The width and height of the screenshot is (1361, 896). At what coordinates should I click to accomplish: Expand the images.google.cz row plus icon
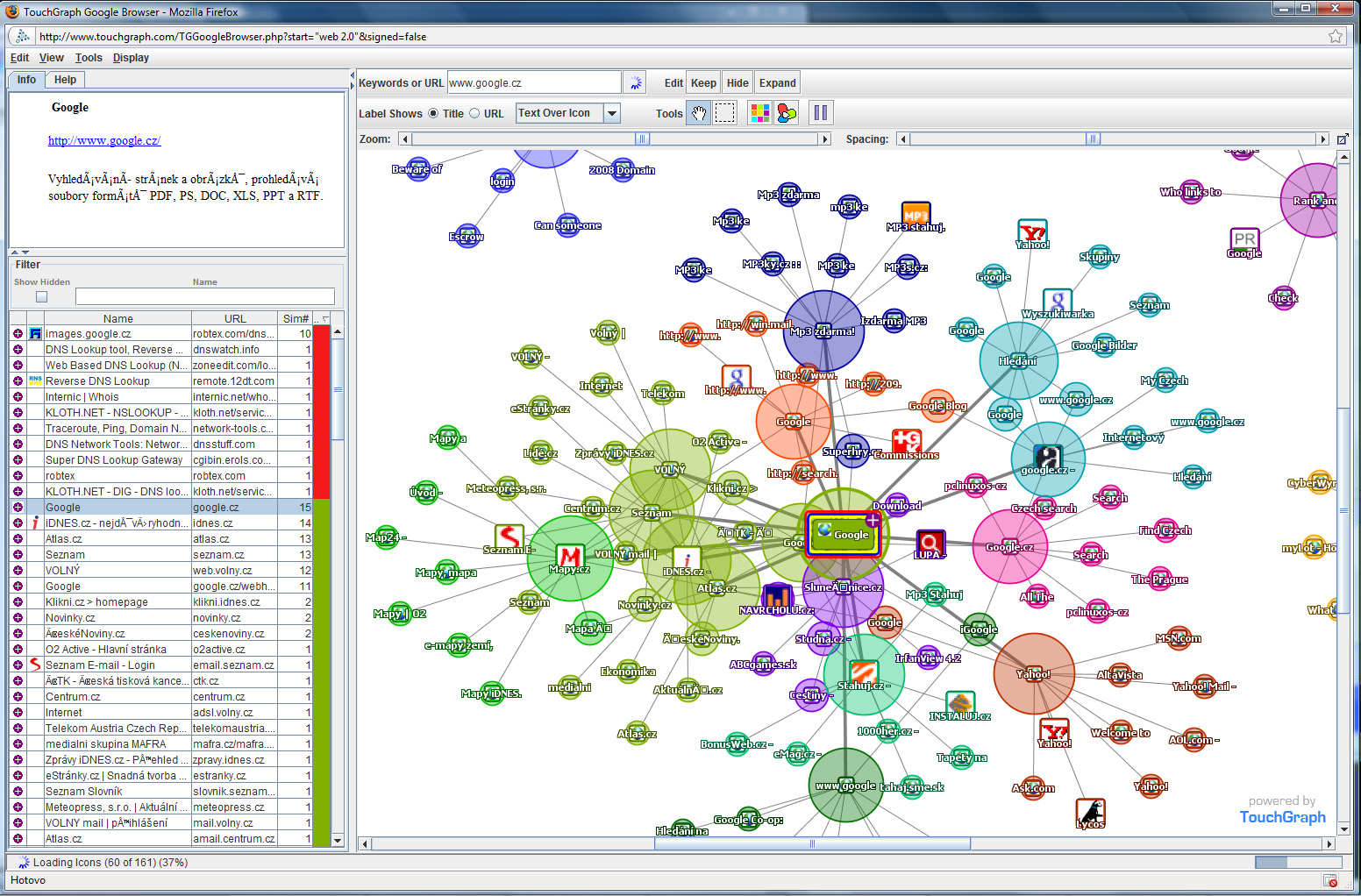[18, 334]
